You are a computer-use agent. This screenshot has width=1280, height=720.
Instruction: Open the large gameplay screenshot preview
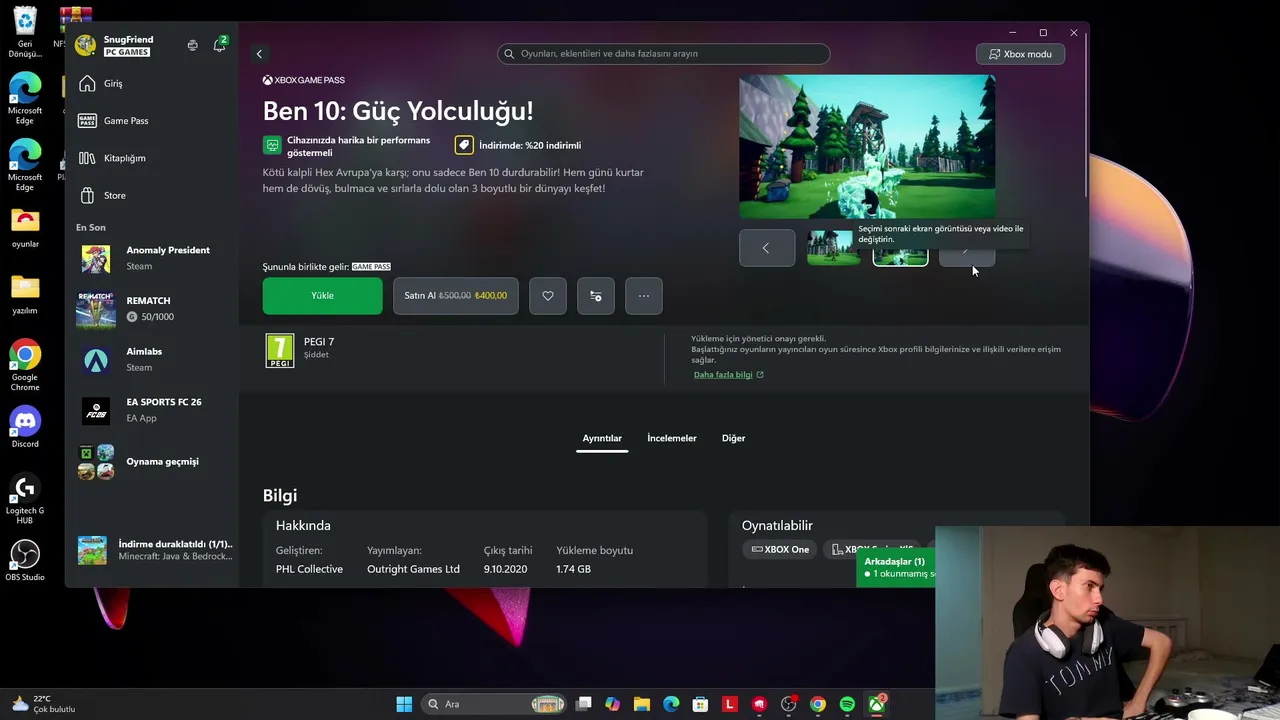(x=867, y=146)
